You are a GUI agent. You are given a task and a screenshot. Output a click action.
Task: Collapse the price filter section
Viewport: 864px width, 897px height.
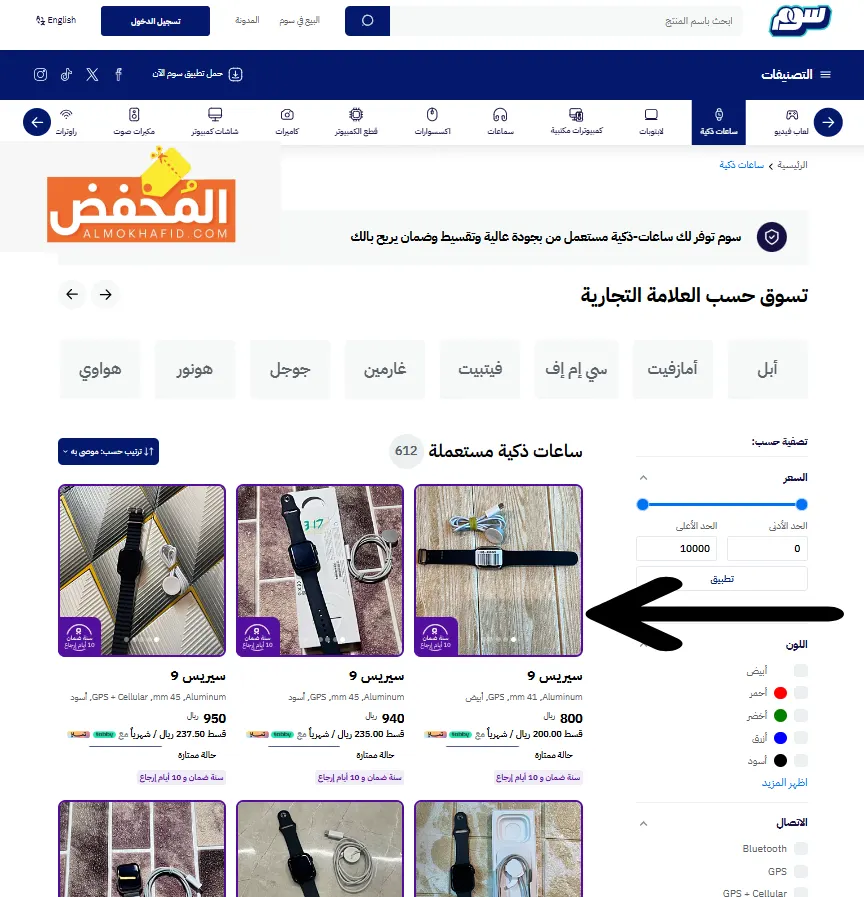(644, 478)
